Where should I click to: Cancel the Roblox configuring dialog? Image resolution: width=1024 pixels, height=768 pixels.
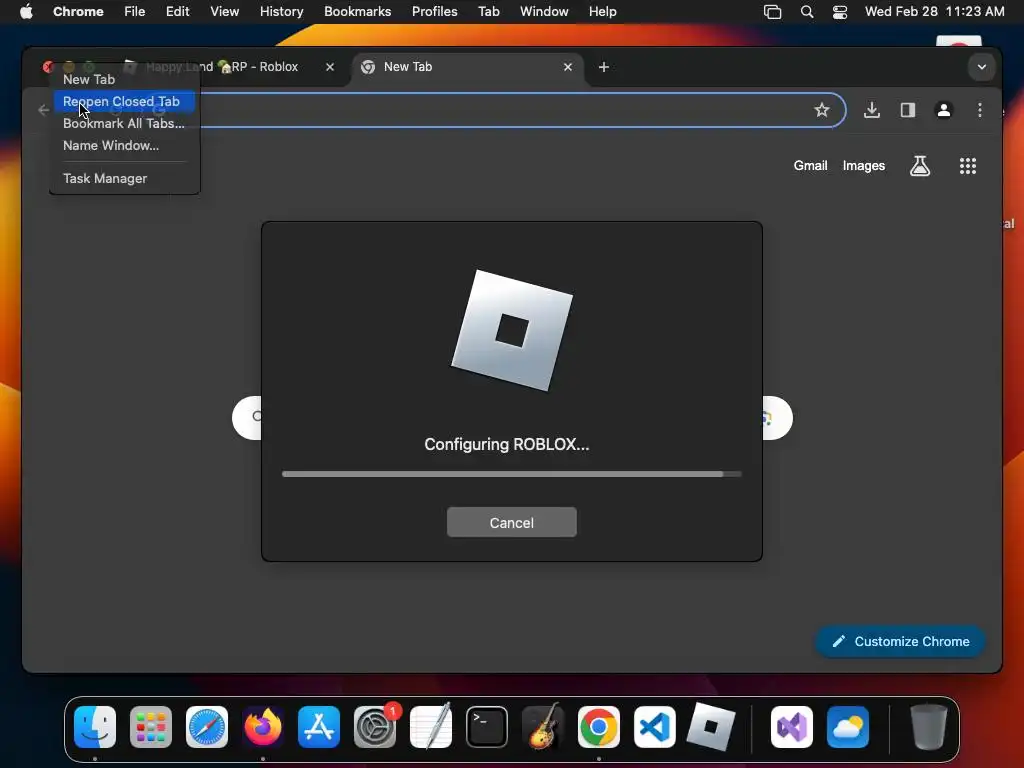pyautogui.click(x=511, y=522)
